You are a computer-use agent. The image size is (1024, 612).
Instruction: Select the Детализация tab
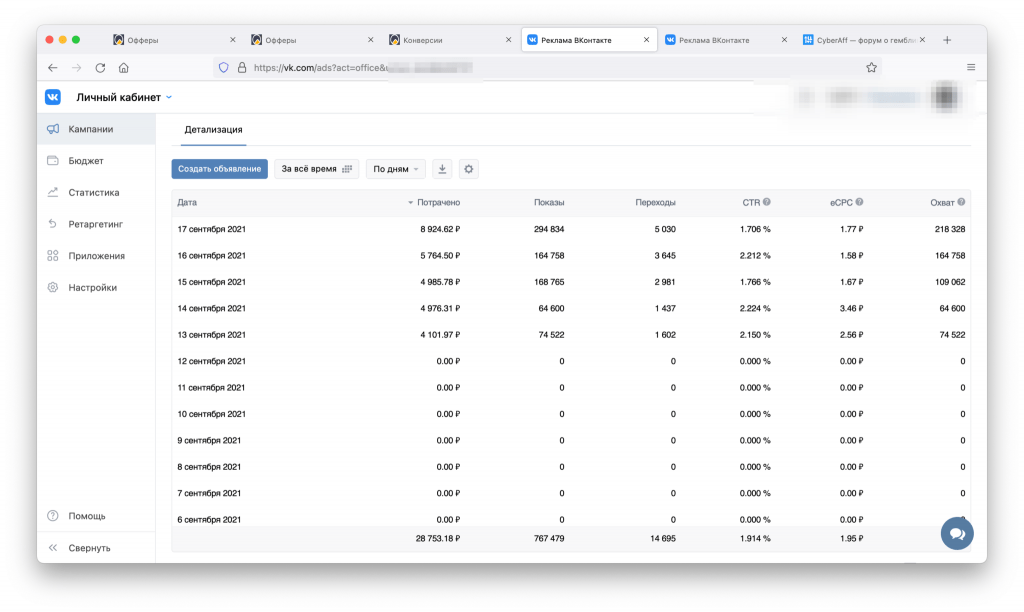(214, 130)
